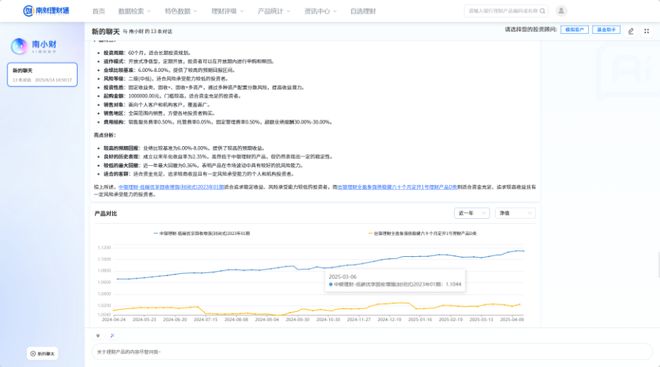This screenshot has height=367, width=660.
Task: Click the clear chat brush icon
Action: [x=631, y=31]
